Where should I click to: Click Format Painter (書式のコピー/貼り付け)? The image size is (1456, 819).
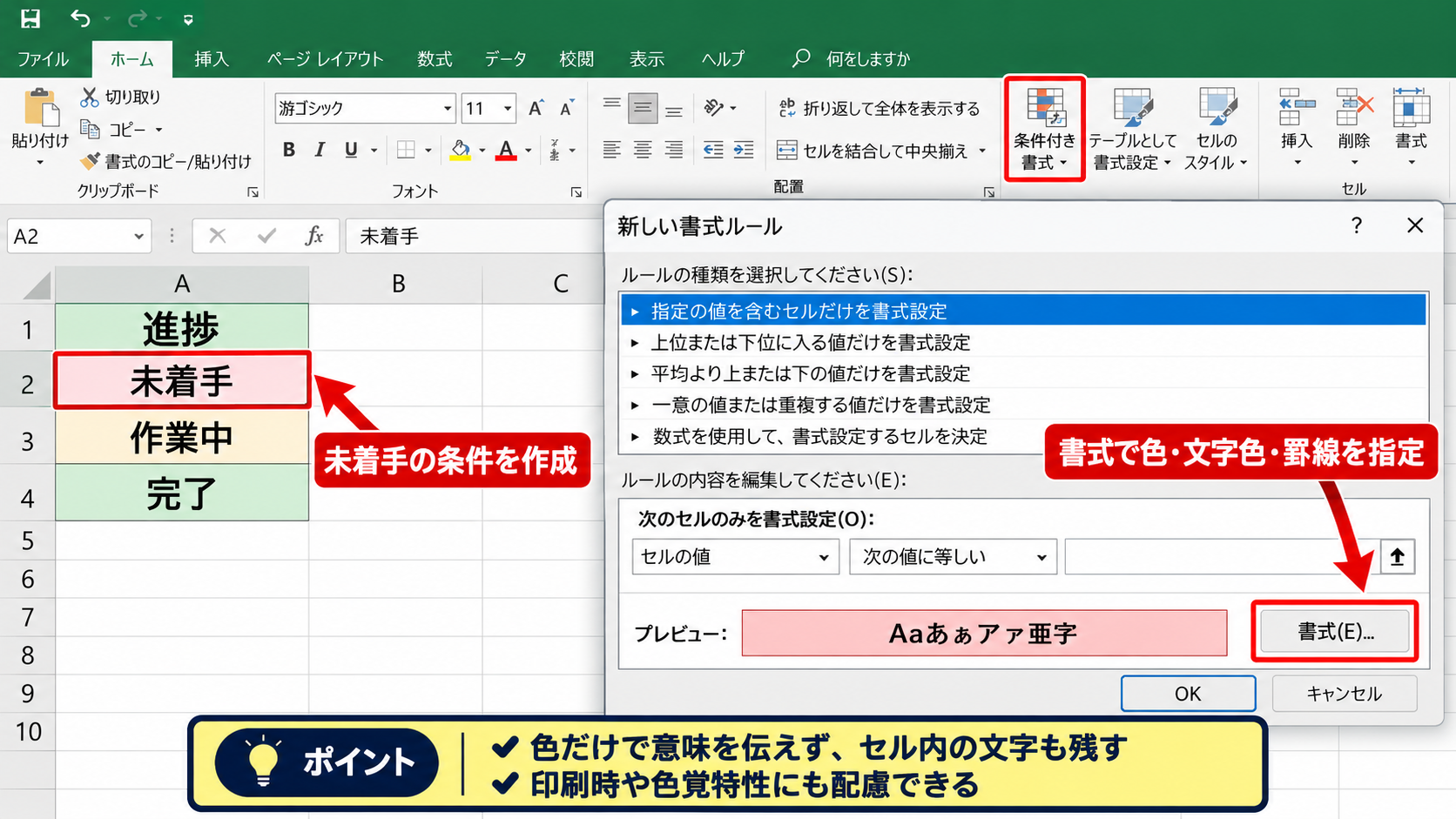(x=165, y=161)
